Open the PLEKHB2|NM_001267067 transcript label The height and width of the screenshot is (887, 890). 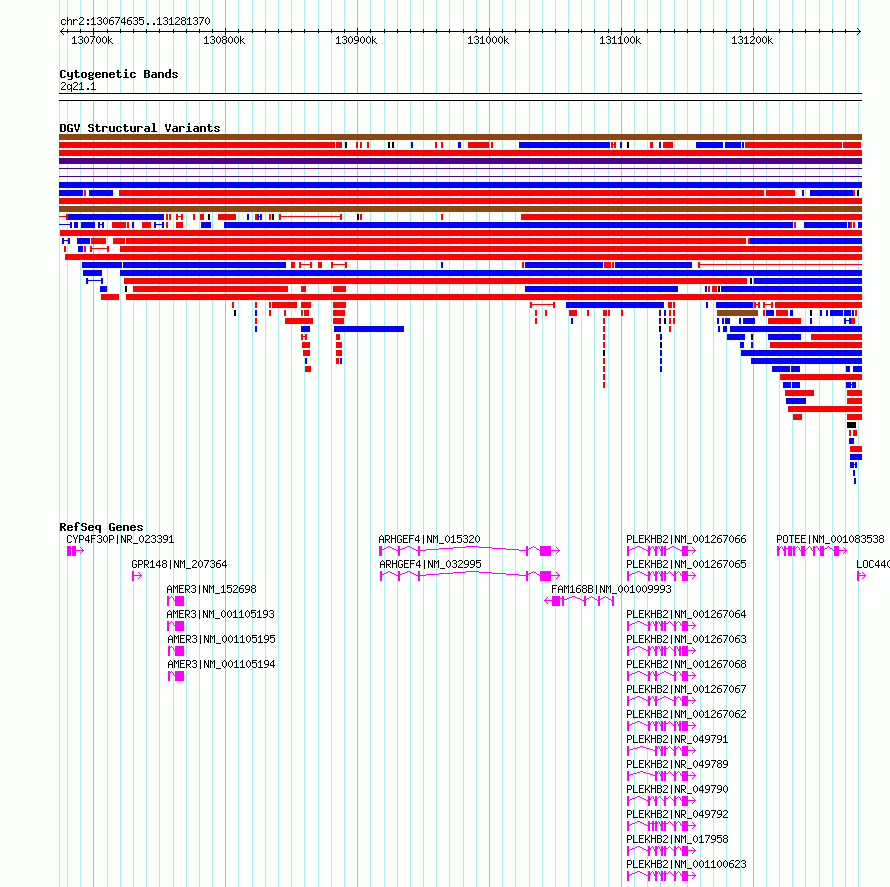pyautogui.click(x=686, y=689)
